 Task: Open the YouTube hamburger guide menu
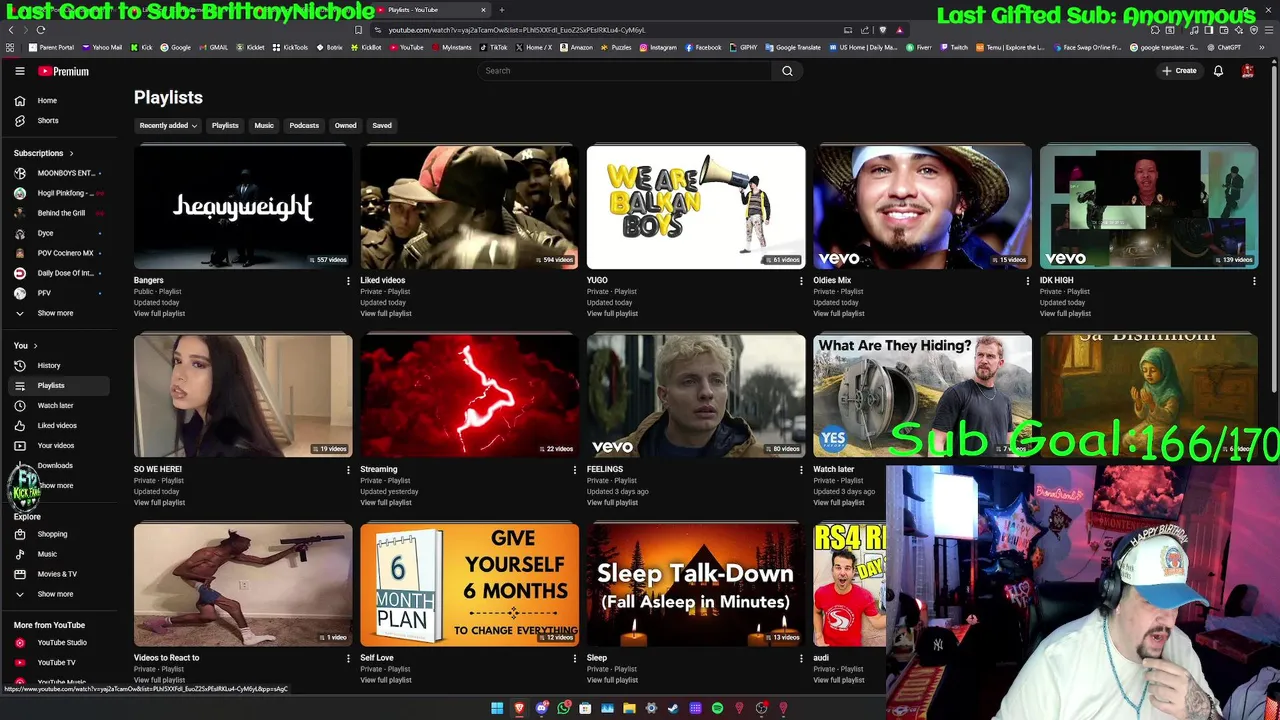coord(19,71)
